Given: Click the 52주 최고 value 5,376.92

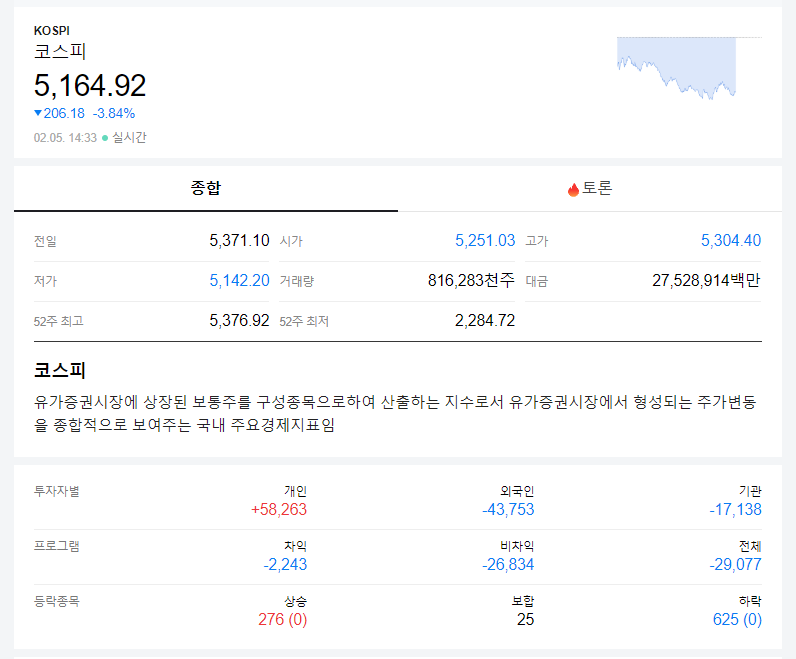Looking at the screenshot, I should (239, 320).
